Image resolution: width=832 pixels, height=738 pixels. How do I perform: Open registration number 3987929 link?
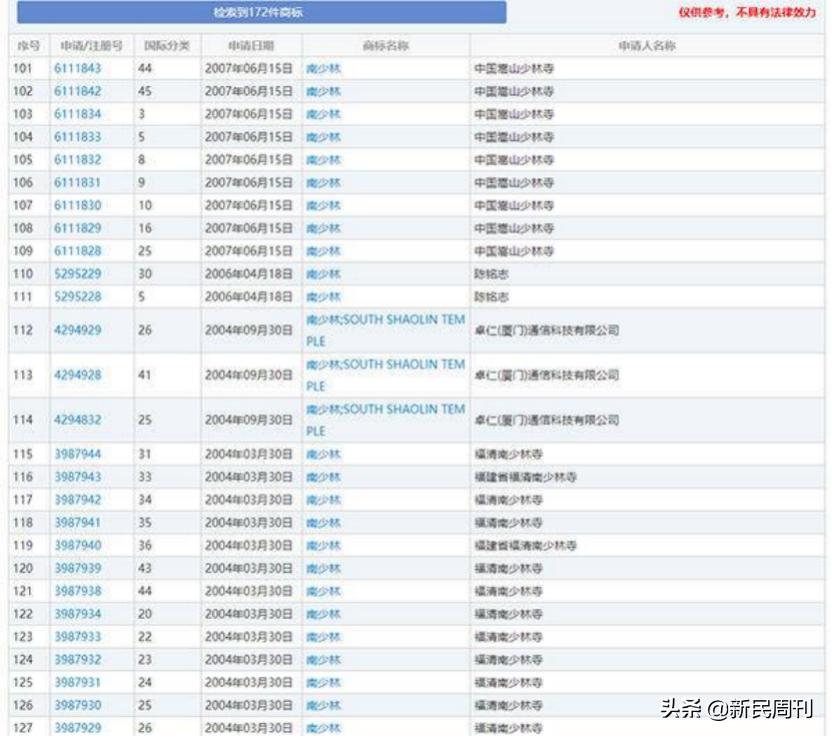point(77,728)
